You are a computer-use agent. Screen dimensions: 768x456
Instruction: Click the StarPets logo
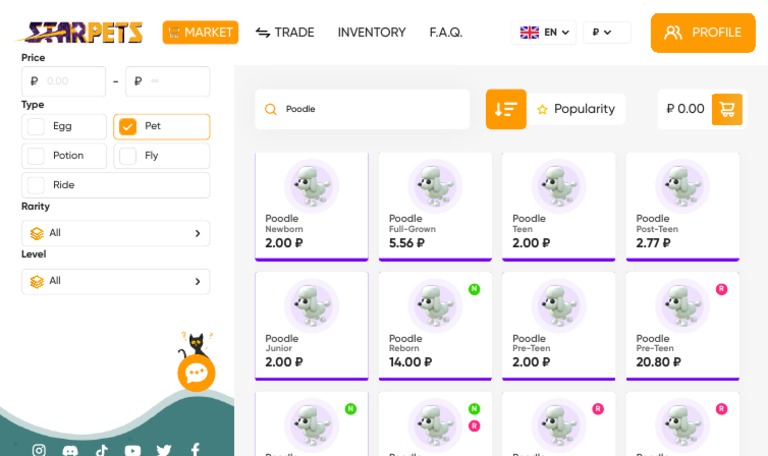79,32
